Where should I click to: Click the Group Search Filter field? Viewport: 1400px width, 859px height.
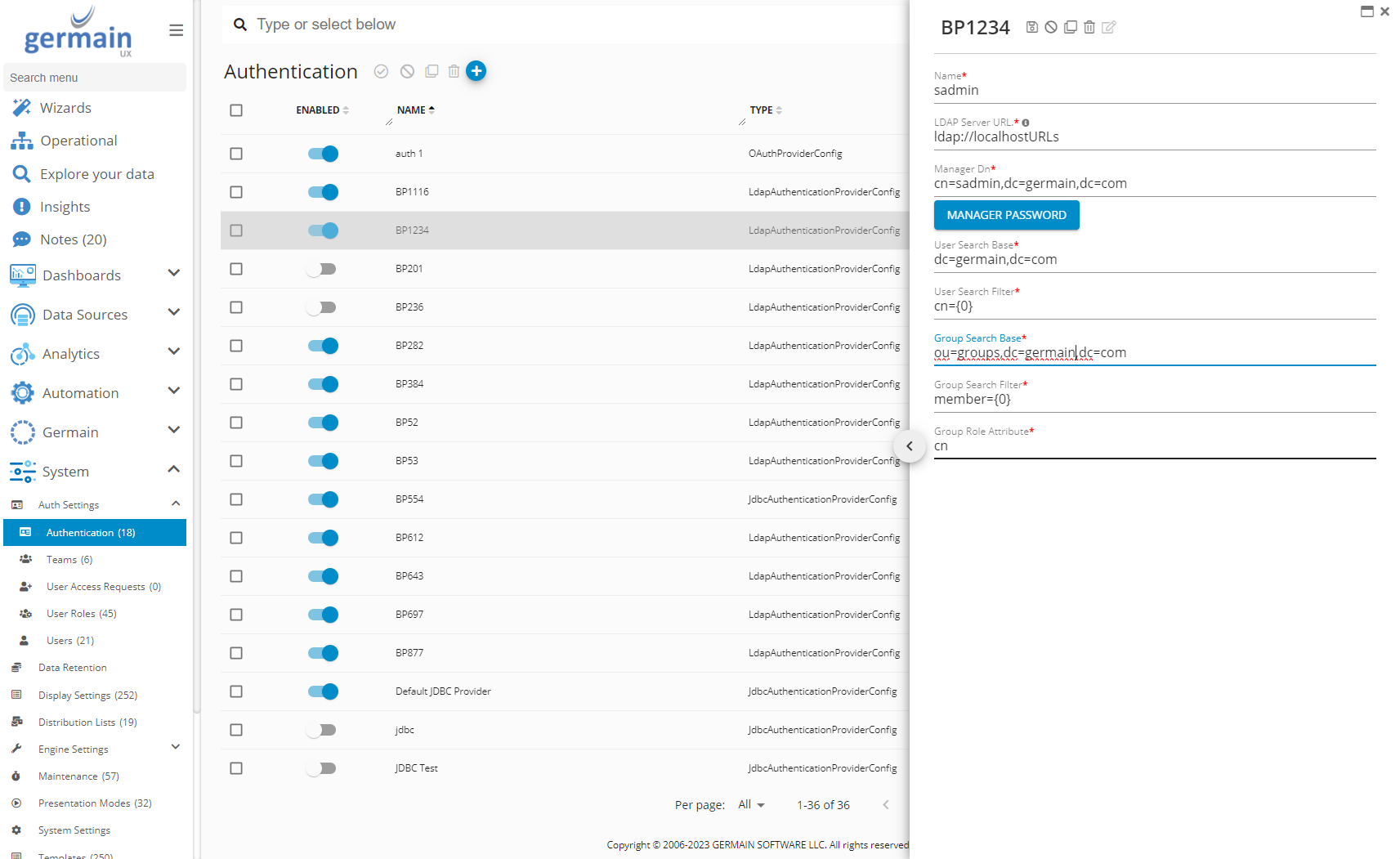coord(1154,400)
